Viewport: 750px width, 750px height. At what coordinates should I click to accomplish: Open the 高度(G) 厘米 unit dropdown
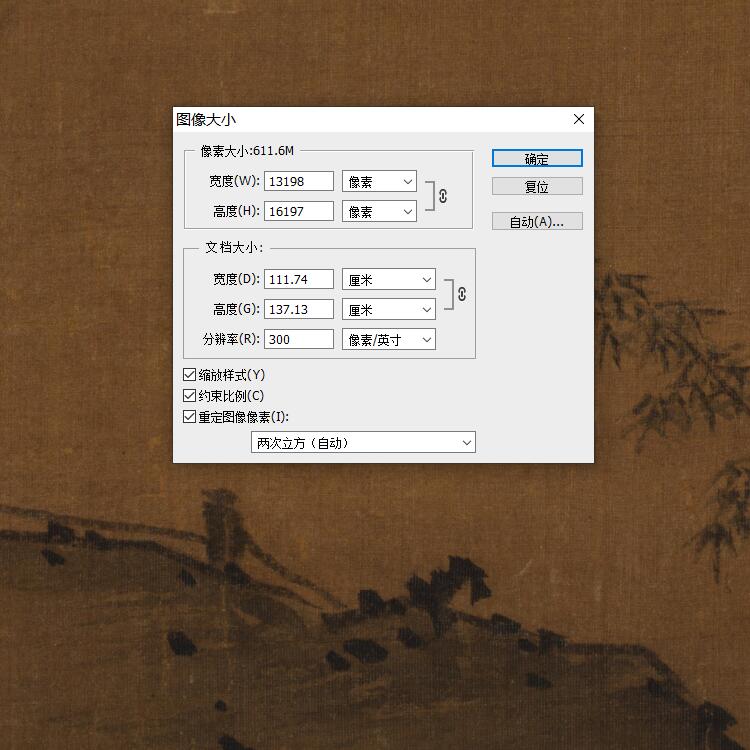[389, 309]
